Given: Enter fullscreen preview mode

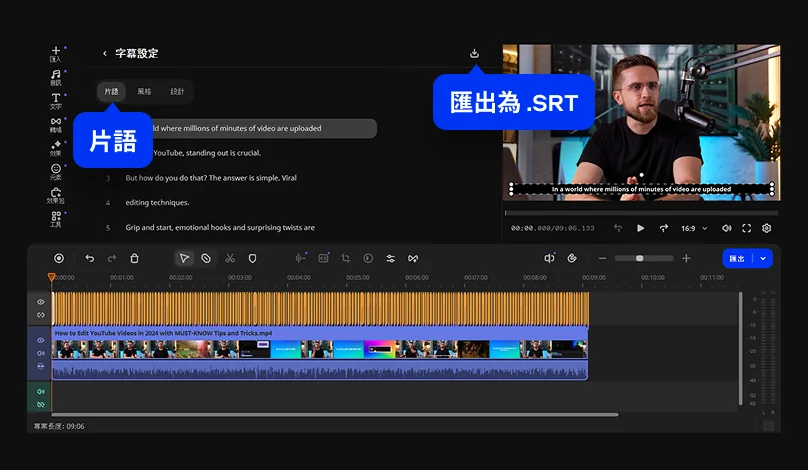Looking at the screenshot, I should (746, 228).
